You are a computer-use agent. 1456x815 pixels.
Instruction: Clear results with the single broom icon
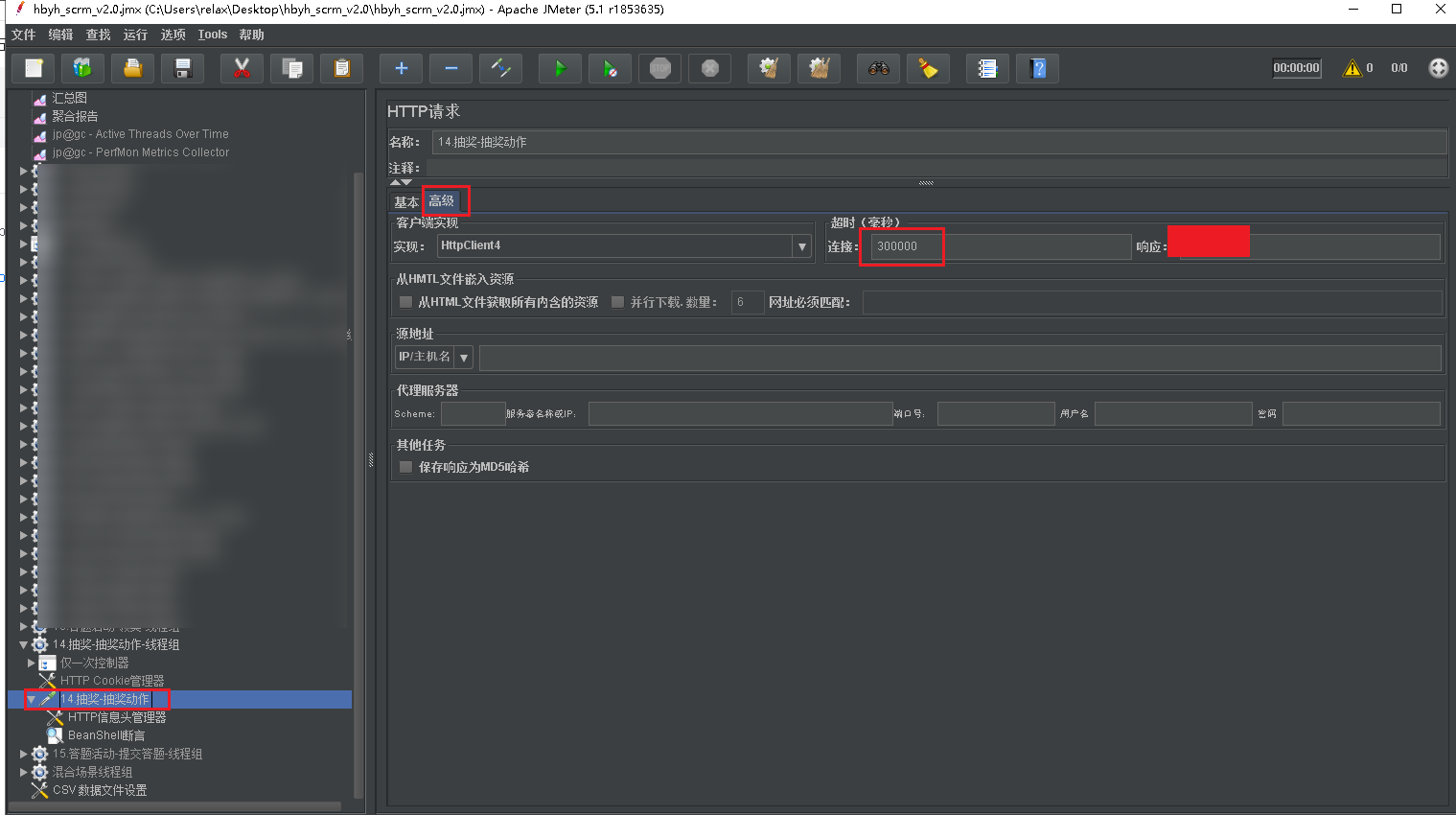click(x=769, y=68)
